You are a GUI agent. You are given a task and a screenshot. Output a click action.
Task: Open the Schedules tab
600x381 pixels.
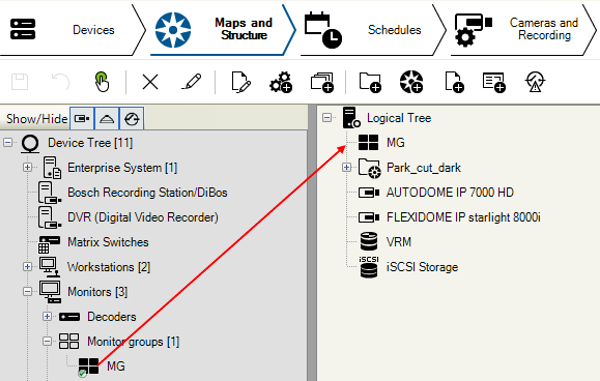pos(371,30)
